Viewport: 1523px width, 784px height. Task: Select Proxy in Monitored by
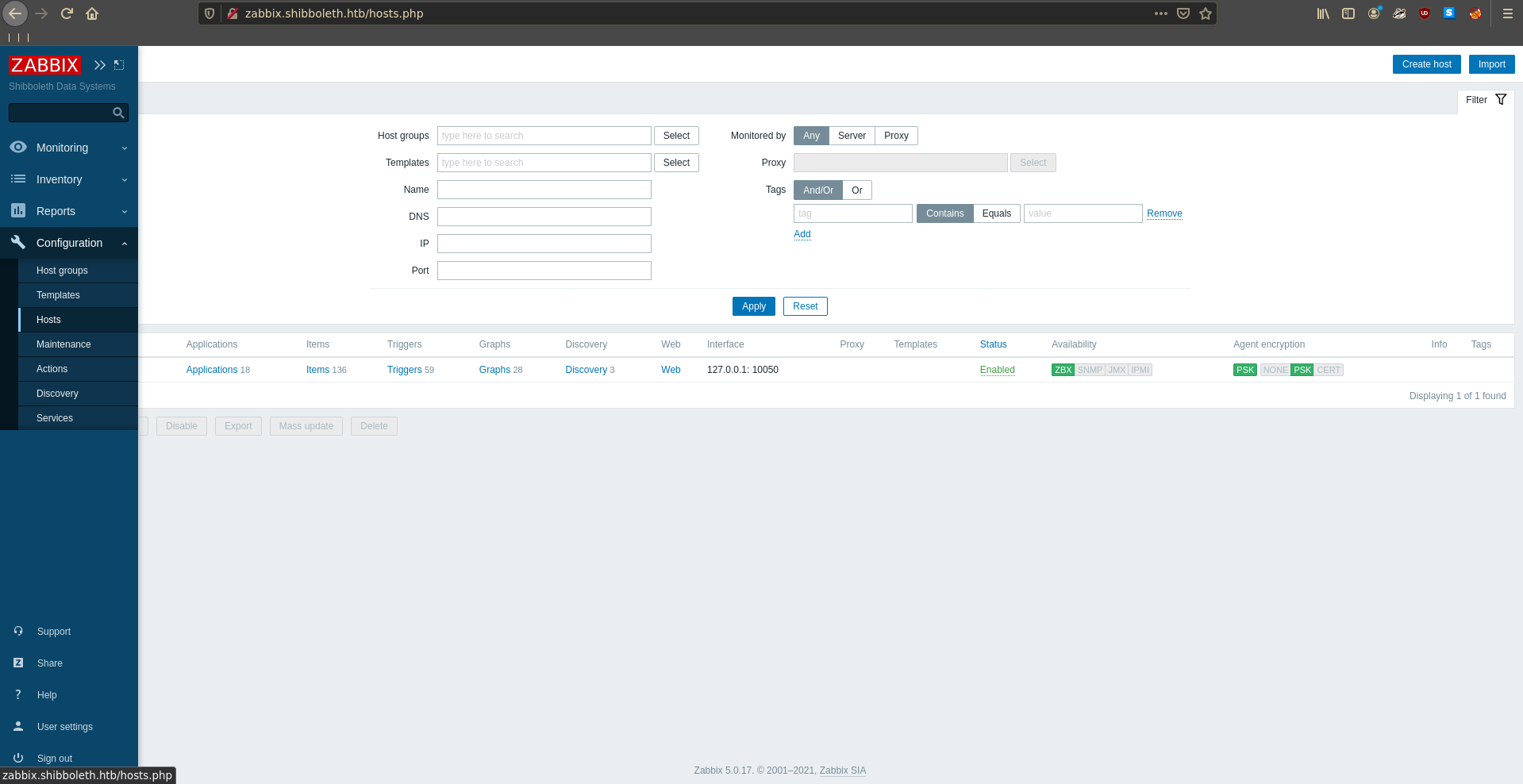(x=896, y=136)
